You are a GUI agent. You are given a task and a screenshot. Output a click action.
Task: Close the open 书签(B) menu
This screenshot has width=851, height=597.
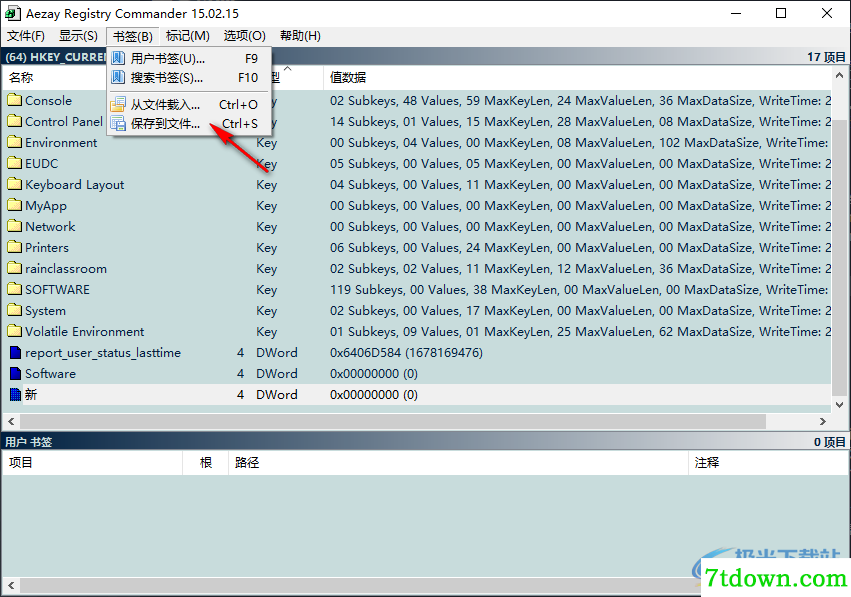coord(132,36)
